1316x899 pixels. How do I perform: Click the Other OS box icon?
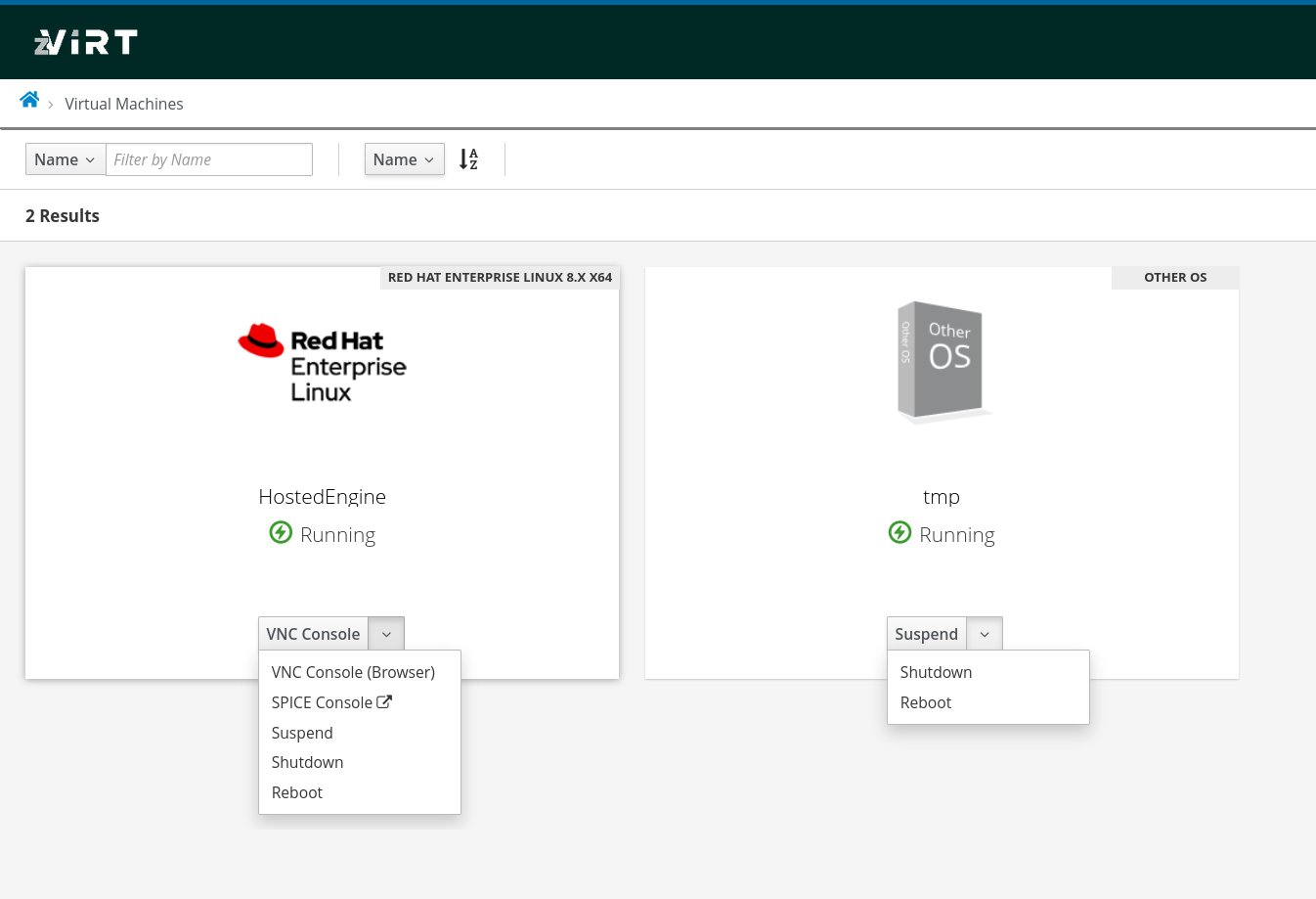tap(942, 361)
